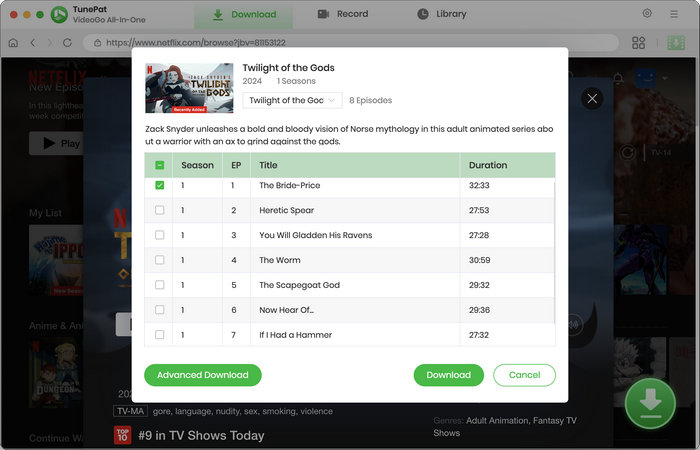The width and height of the screenshot is (700, 450).
Task: Click the Top 10 badge icon
Action: 122,435
